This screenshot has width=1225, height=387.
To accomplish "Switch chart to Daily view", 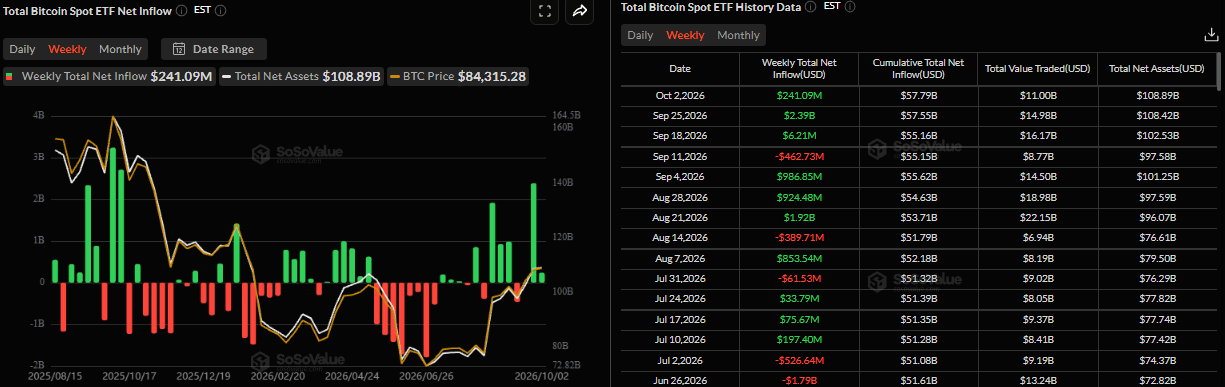I will tap(23, 49).
